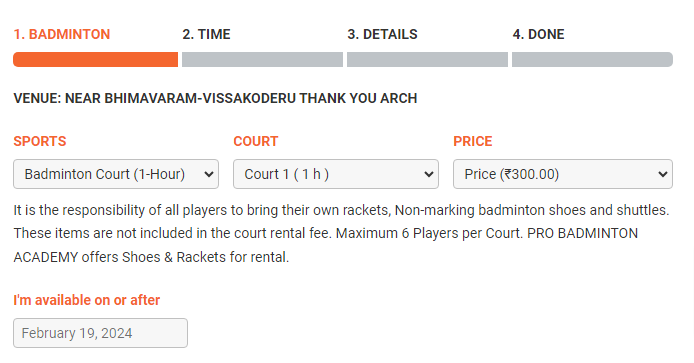Click the orange filled progress bar segment

(x=96, y=59)
